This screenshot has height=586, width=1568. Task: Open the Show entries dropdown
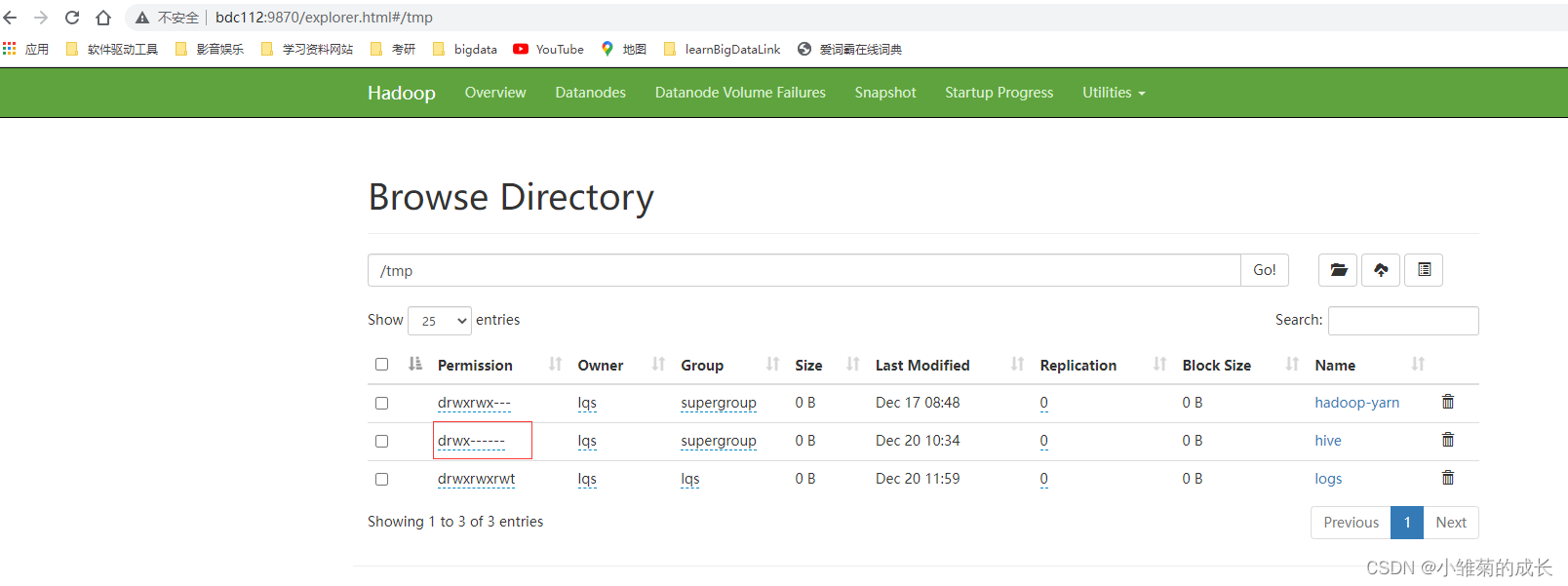(440, 321)
